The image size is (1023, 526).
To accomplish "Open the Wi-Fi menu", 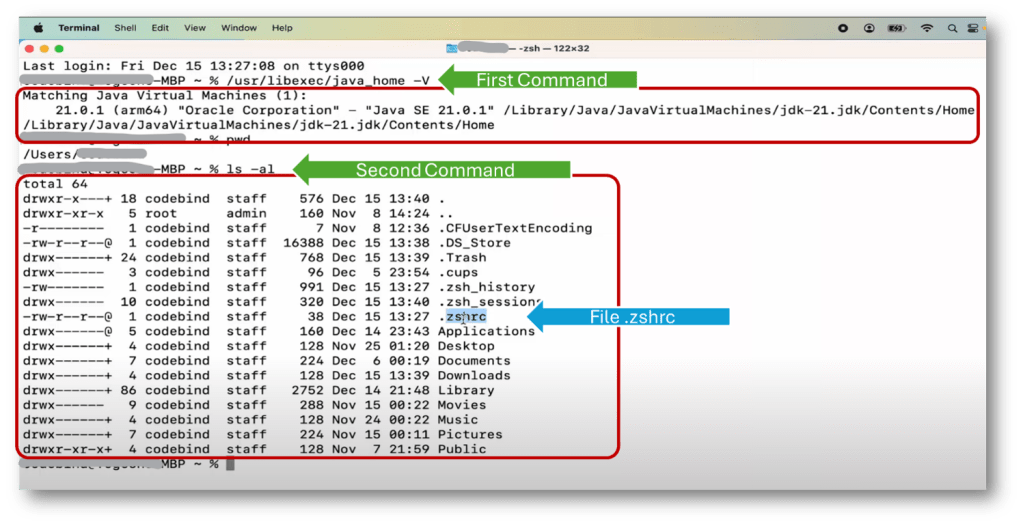I will point(927,28).
